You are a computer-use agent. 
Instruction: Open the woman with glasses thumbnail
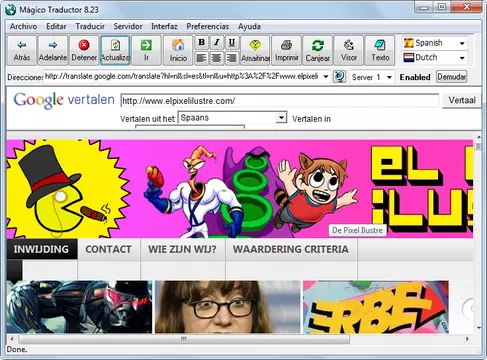tap(227, 307)
